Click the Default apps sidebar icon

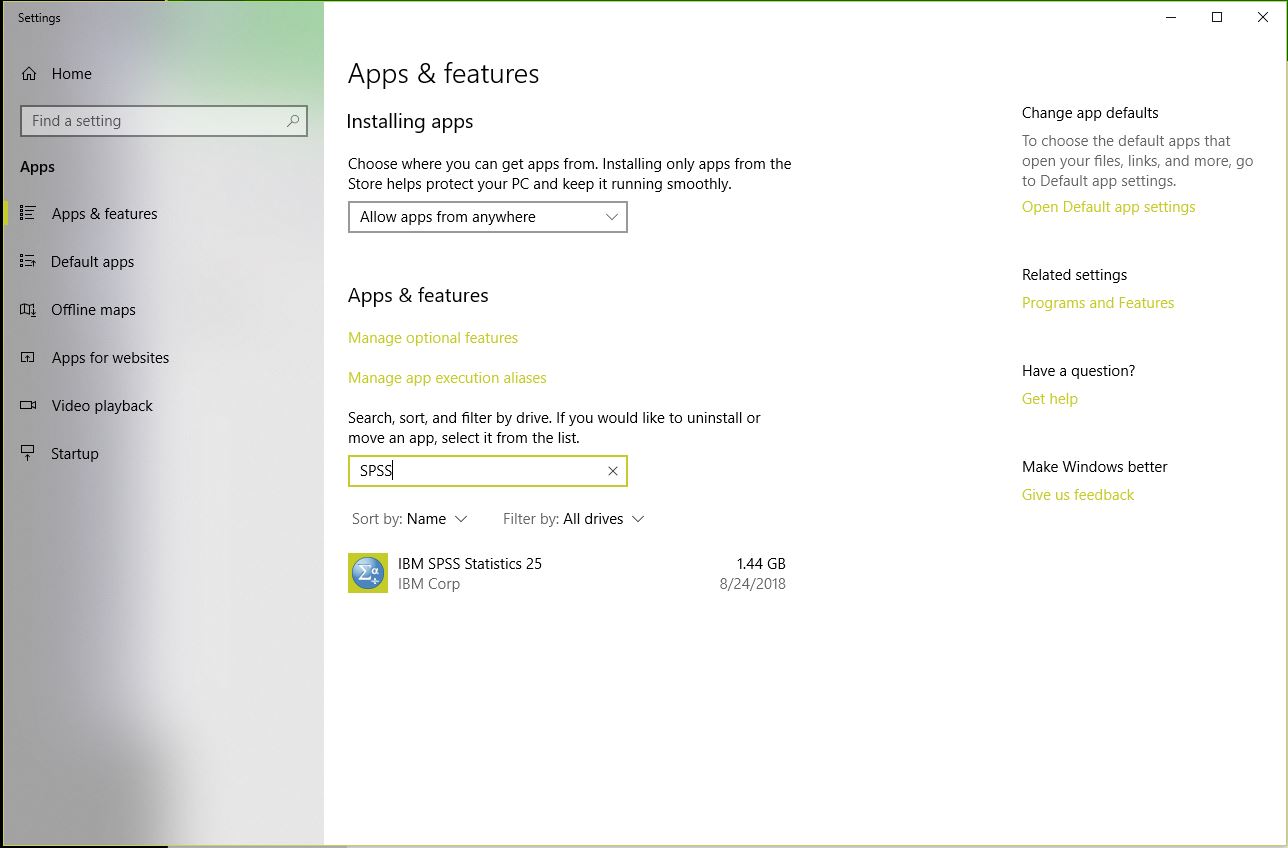point(28,261)
